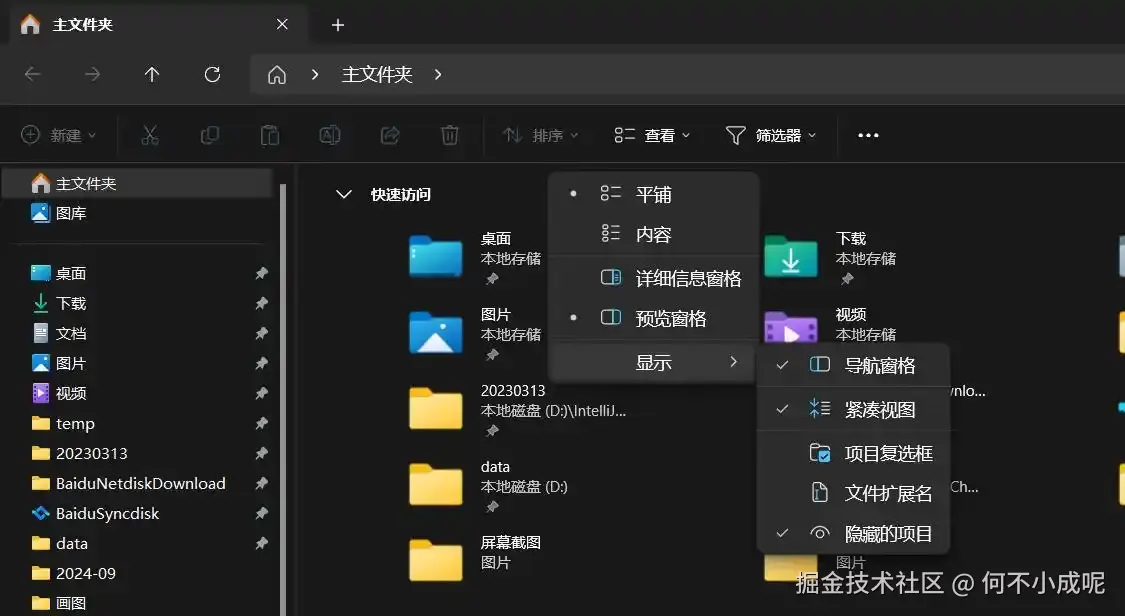Go forward with the right arrow
The width and height of the screenshot is (1125, 616).
click(x=93, y=74)
